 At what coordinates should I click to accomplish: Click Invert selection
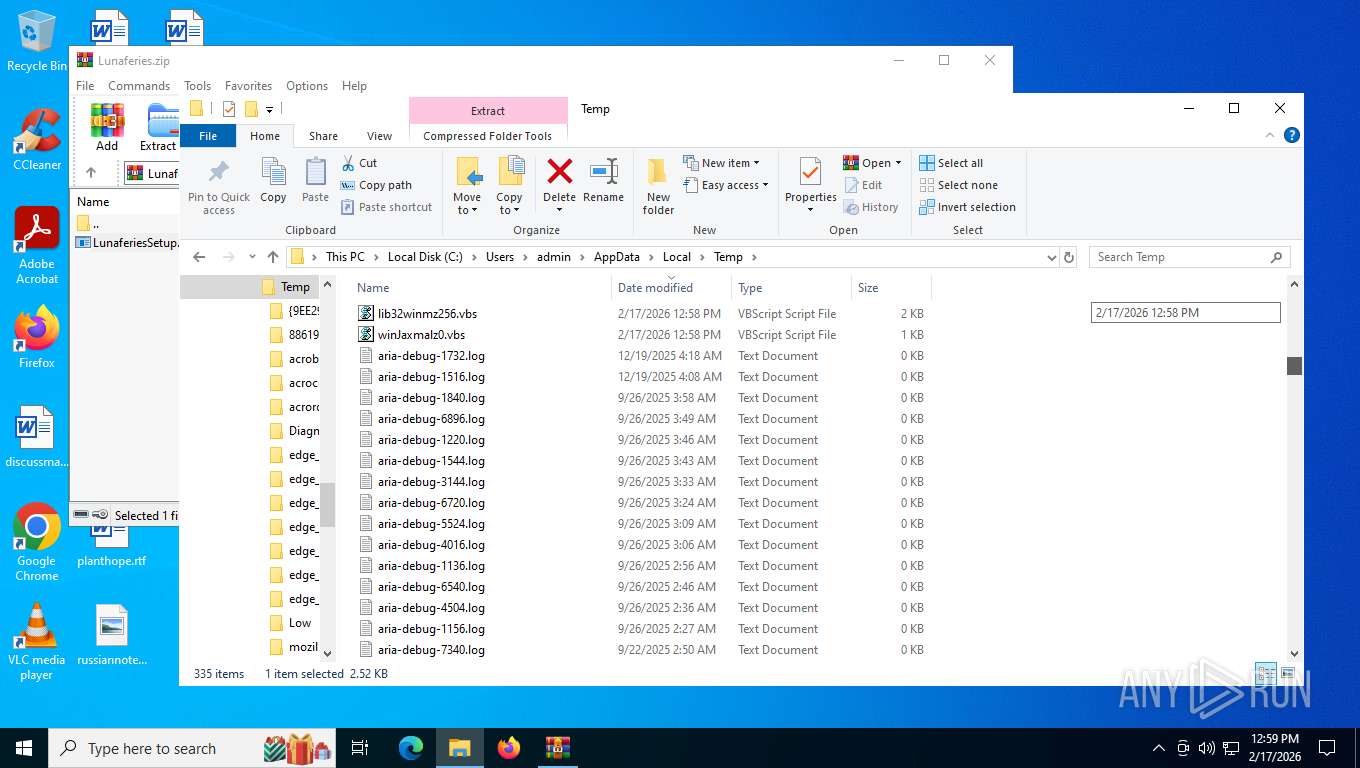point(967,207)
